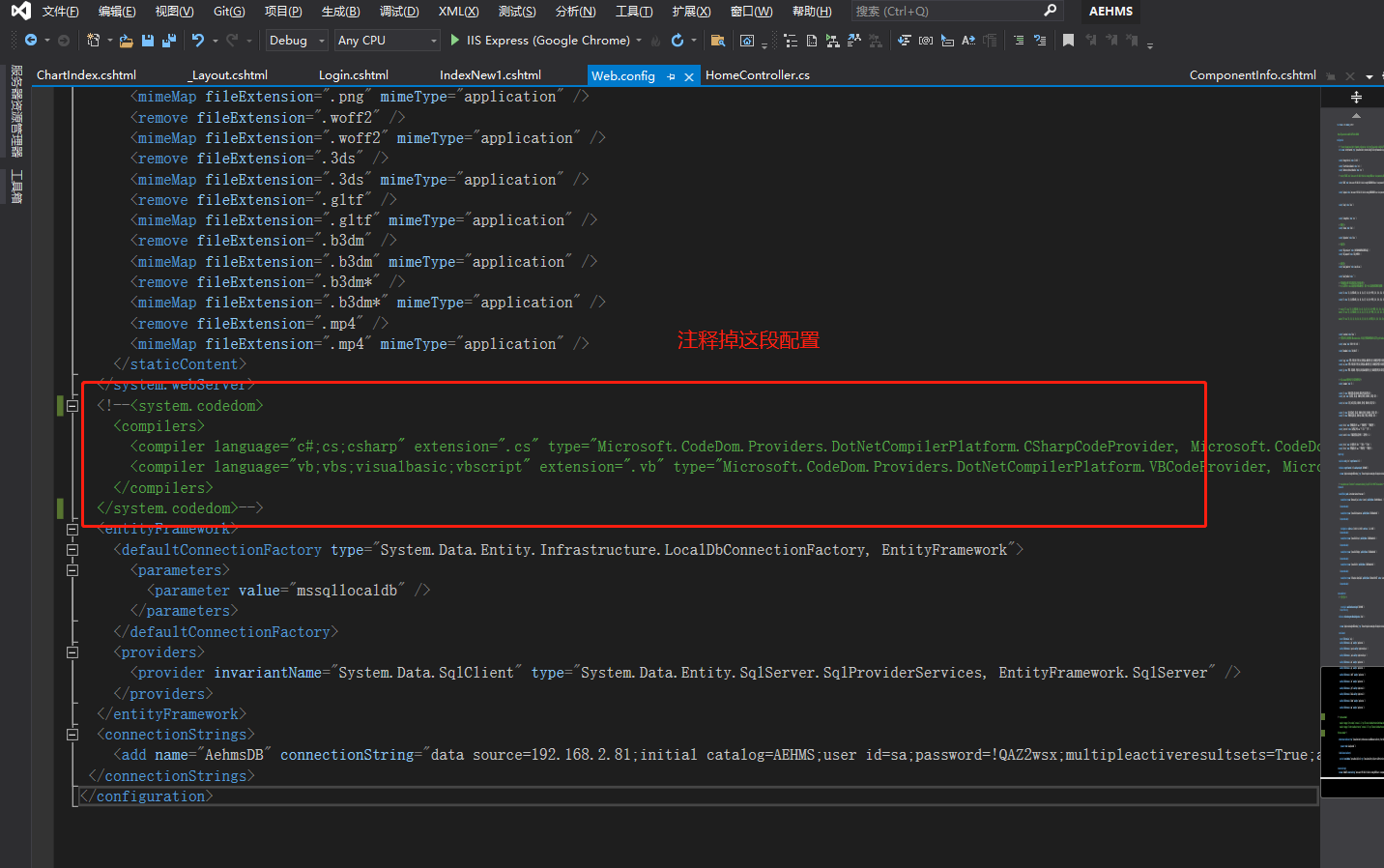Click the Comment selected lines icon
1384x868 pixels.
(1019, 41)
